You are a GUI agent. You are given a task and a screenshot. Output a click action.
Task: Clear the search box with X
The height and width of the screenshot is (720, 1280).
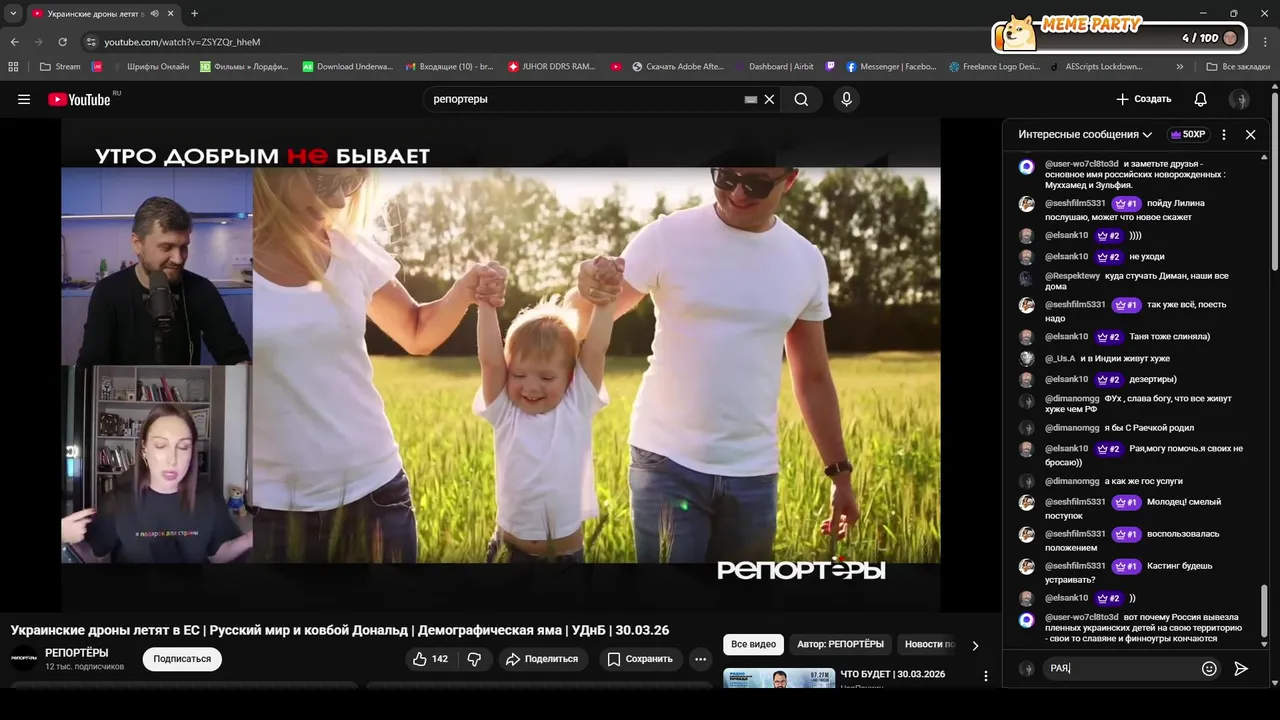coord(769,99)
